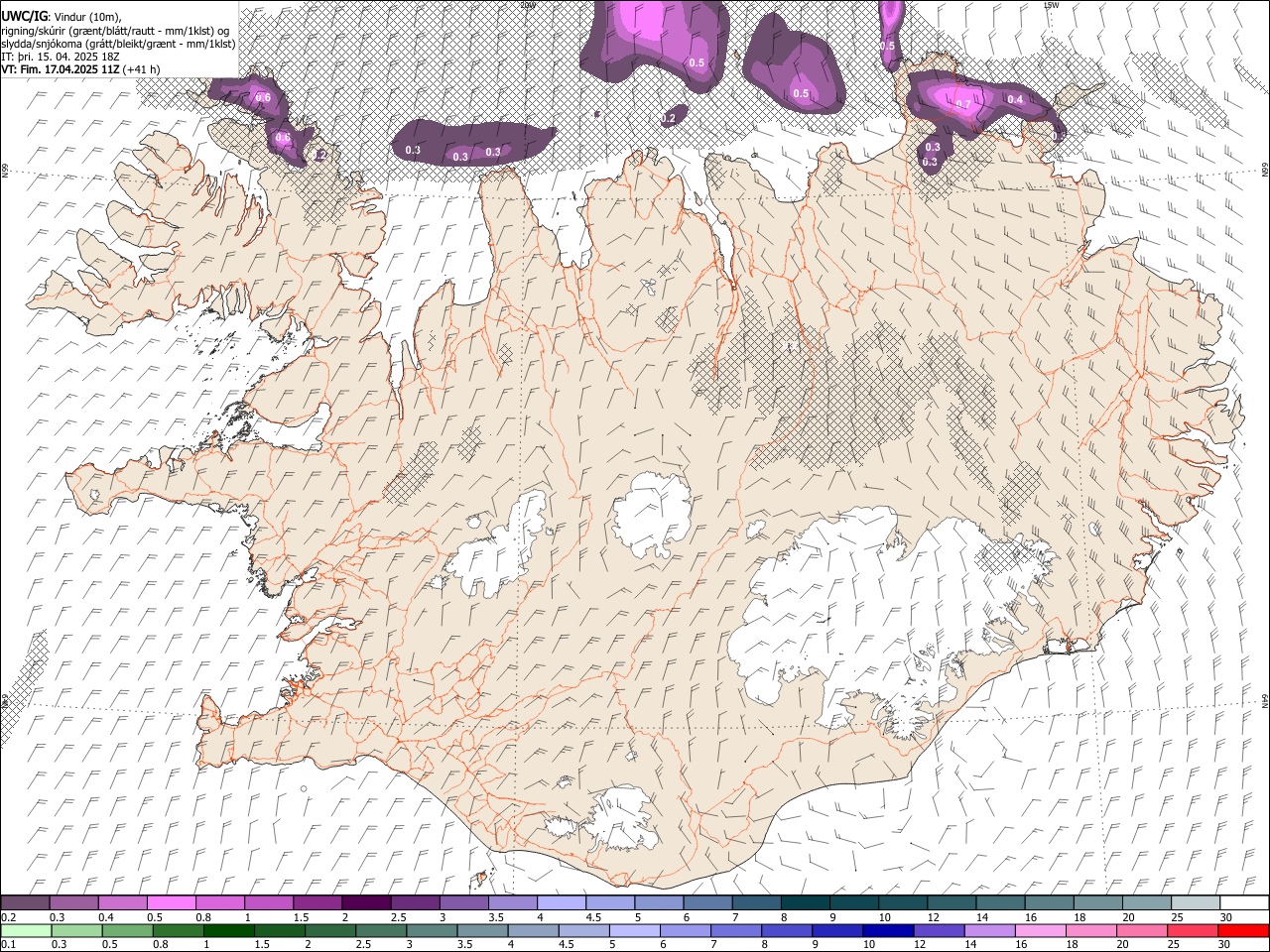The width and height of the screenshot is (1270, 952).
Task: Select the 'slydda/snjókoma' legend description line
Action: 118,44
